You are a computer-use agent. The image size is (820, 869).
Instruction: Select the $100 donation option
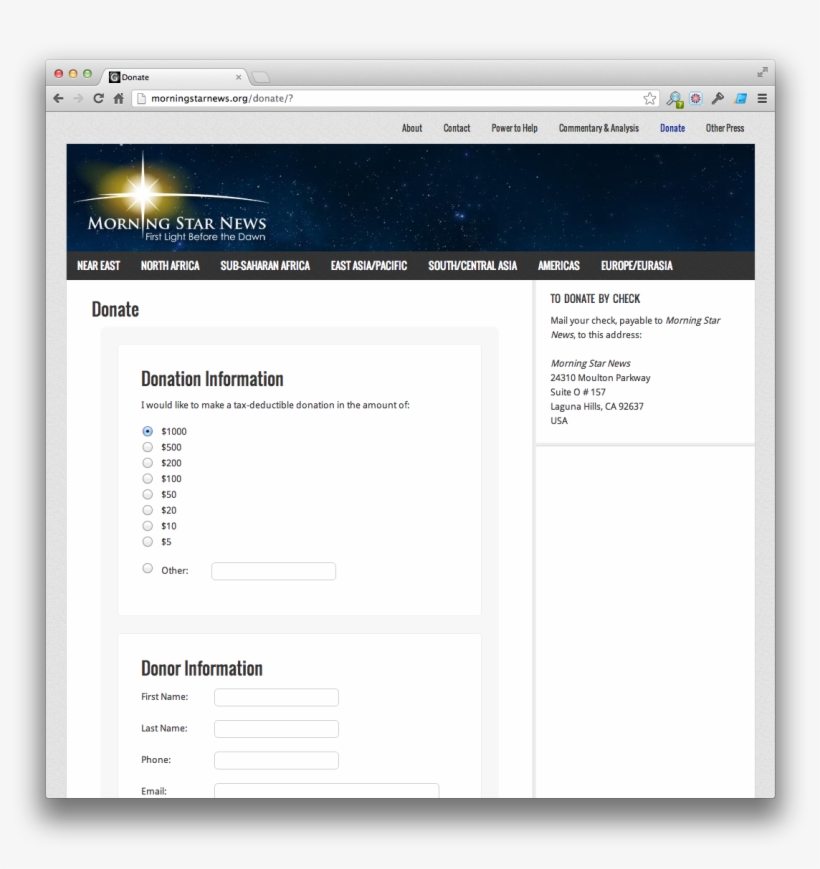click(x=147, y=479)
